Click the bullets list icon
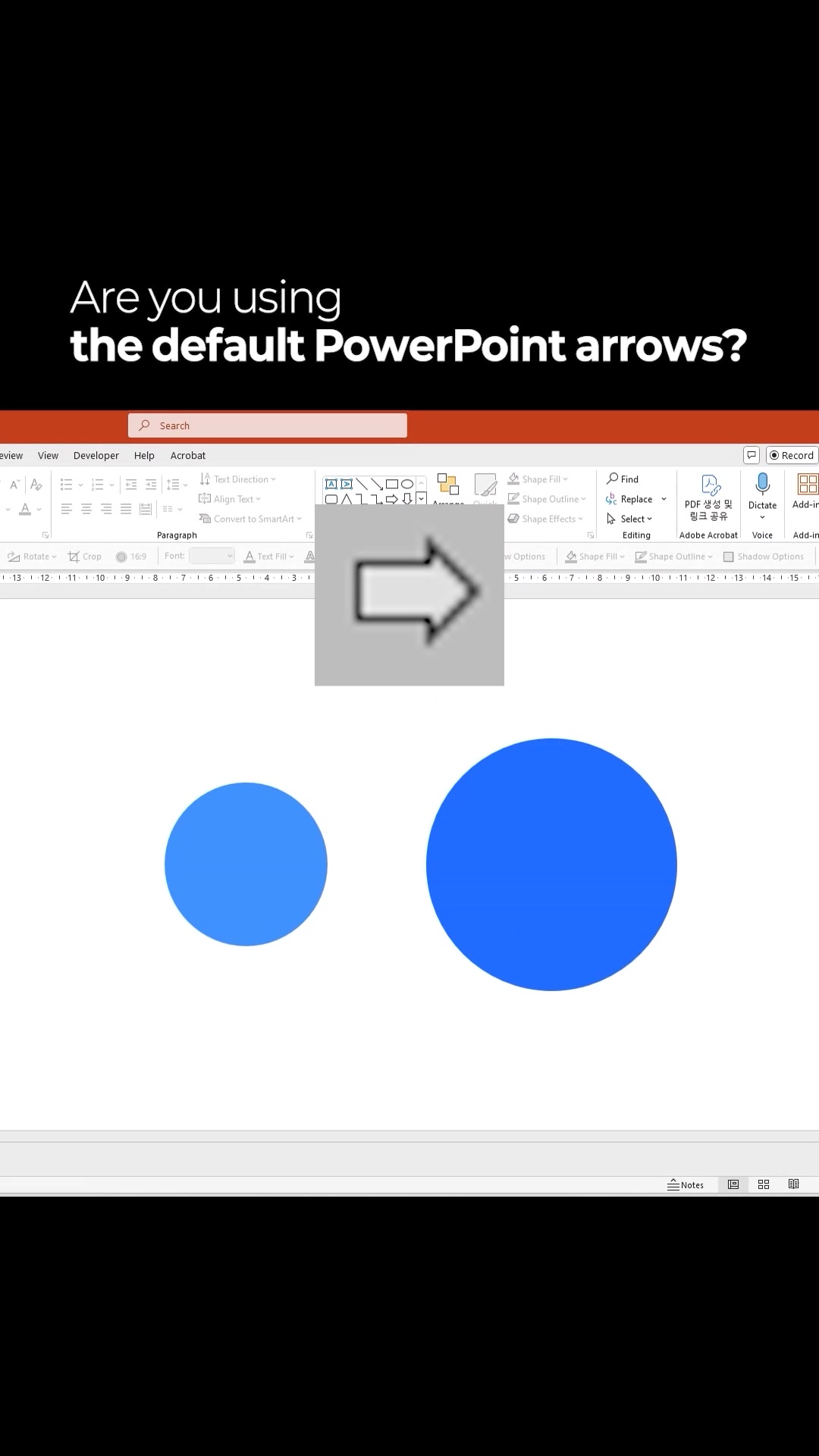The height and width of the screenshot is (1456, 819). coord(67,484)
